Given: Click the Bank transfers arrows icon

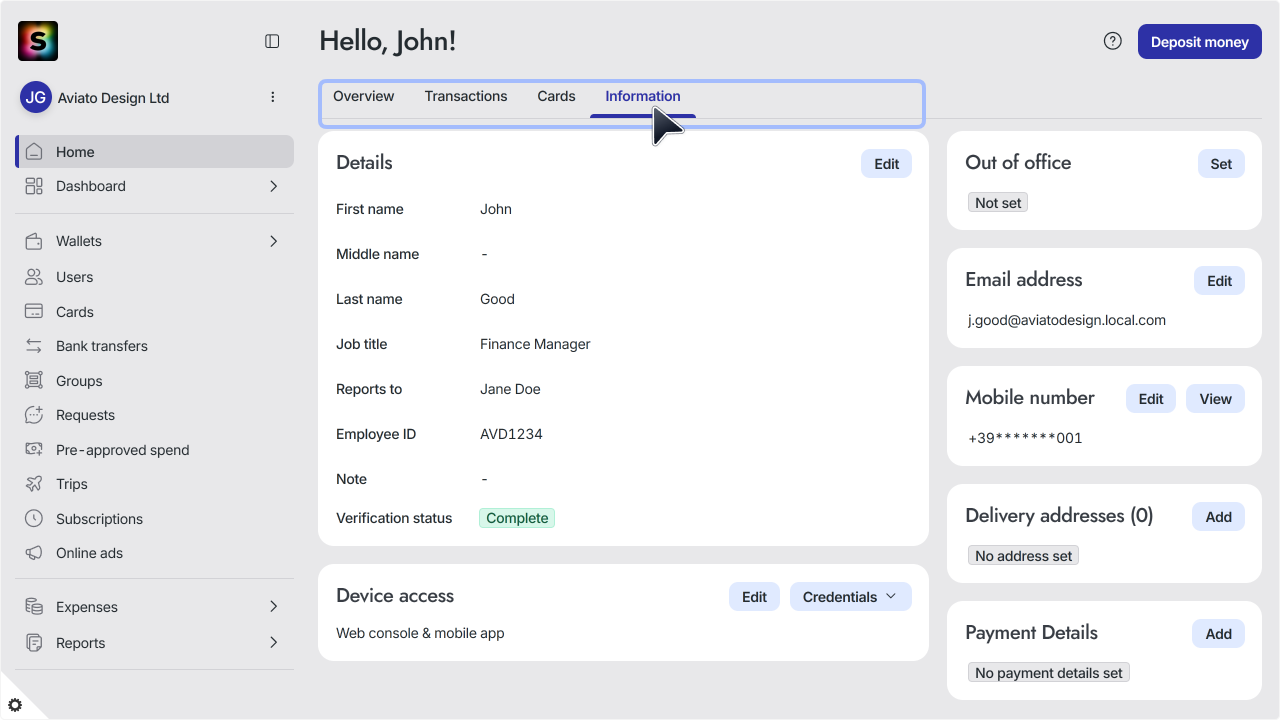Looking at the screenshot, I should (34, 346).
